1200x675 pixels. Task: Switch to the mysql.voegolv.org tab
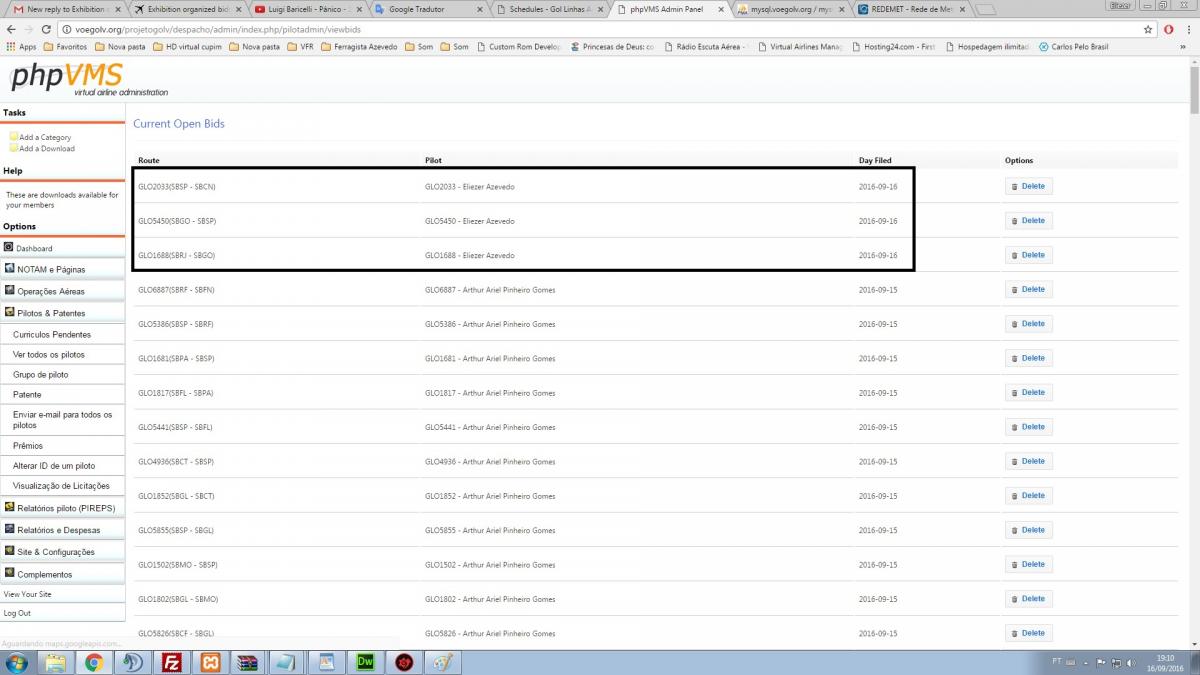(x=790, y=9)
